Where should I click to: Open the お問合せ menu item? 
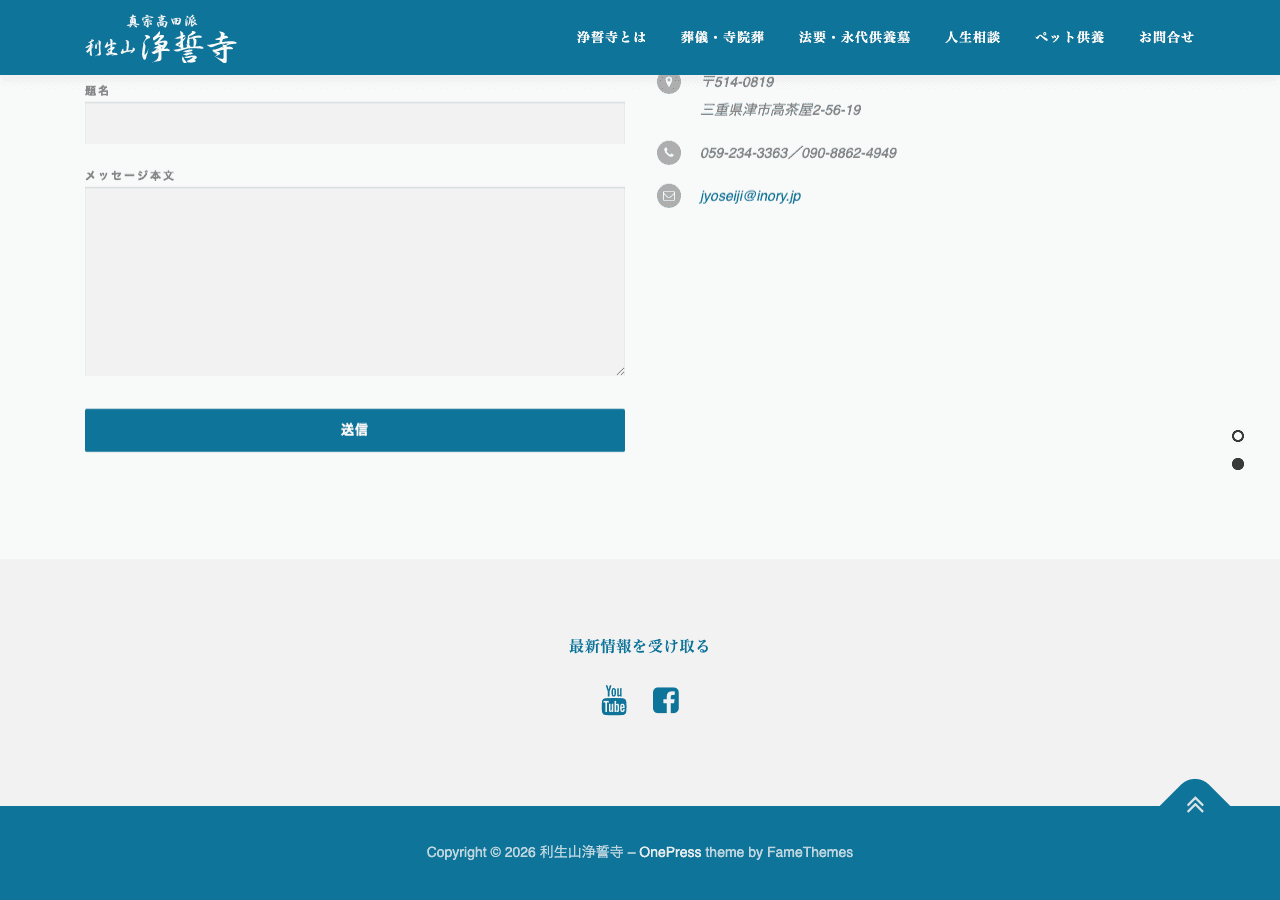pyautogui.click(x=1167, y=37)
